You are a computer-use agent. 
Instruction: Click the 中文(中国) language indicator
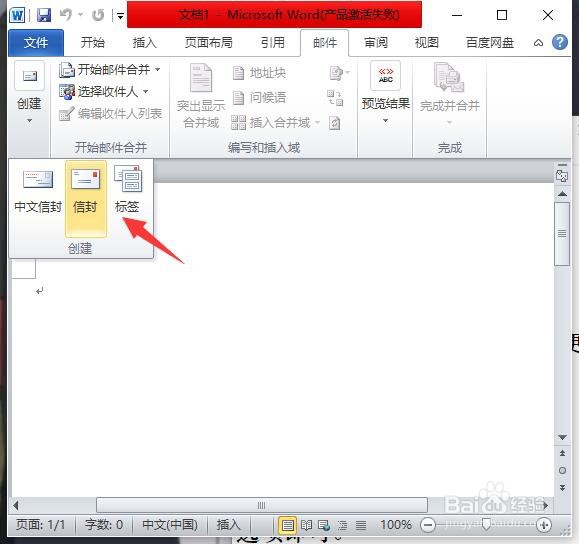point(170,524)
